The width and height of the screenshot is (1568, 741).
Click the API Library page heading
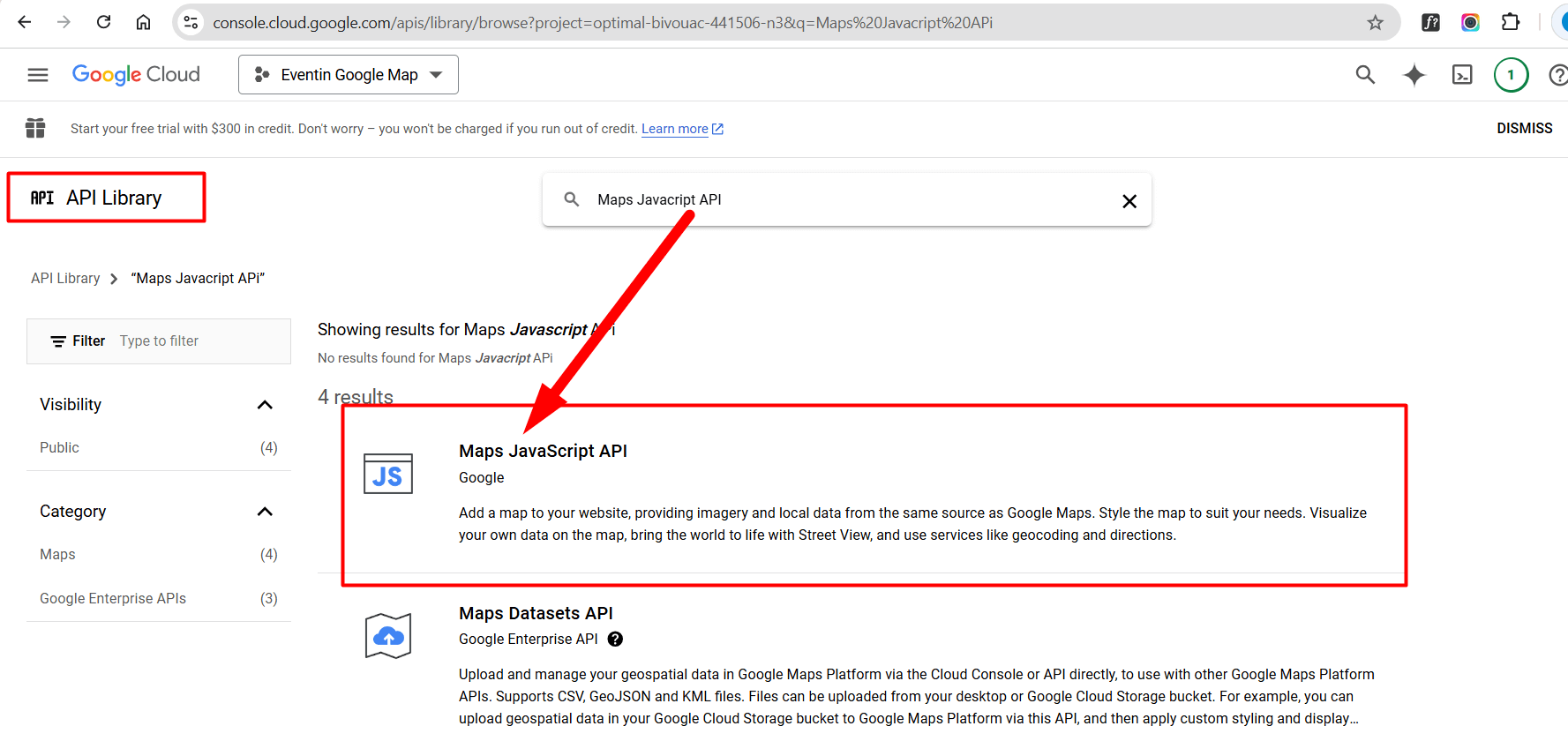(114, 198)
